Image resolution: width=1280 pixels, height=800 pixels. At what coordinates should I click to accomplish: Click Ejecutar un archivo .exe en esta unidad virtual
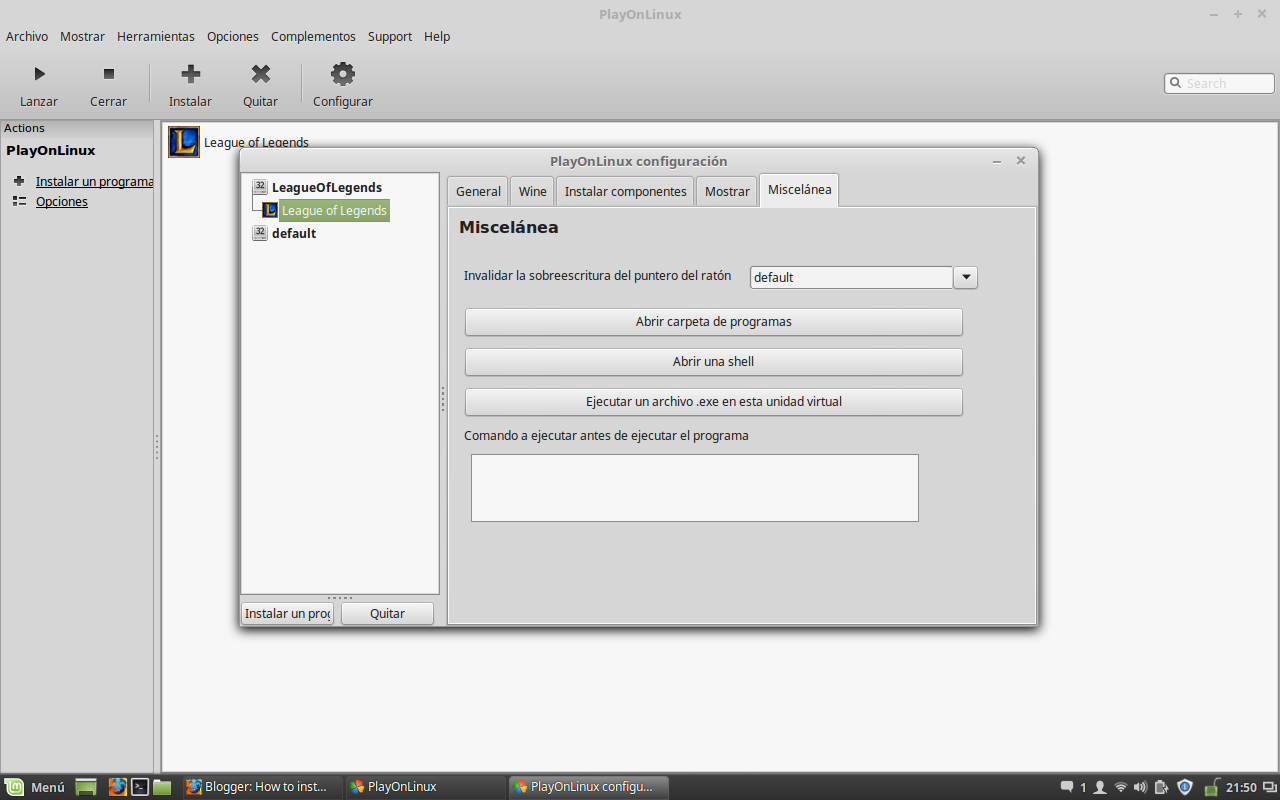click(714, 402)
